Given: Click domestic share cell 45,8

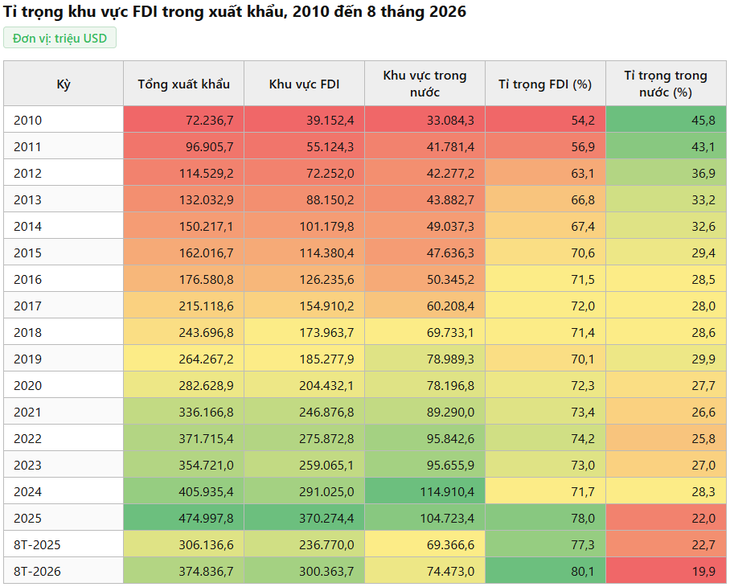Looking at the screenshot, I should tap(666, 120).
